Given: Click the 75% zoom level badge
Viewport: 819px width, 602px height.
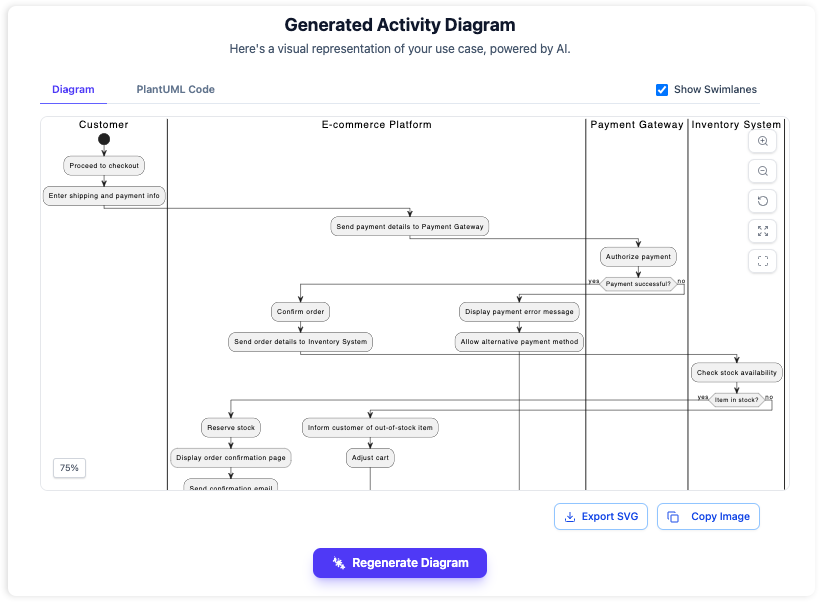Looking at the screenshot, I should click(x=69, y=467).
